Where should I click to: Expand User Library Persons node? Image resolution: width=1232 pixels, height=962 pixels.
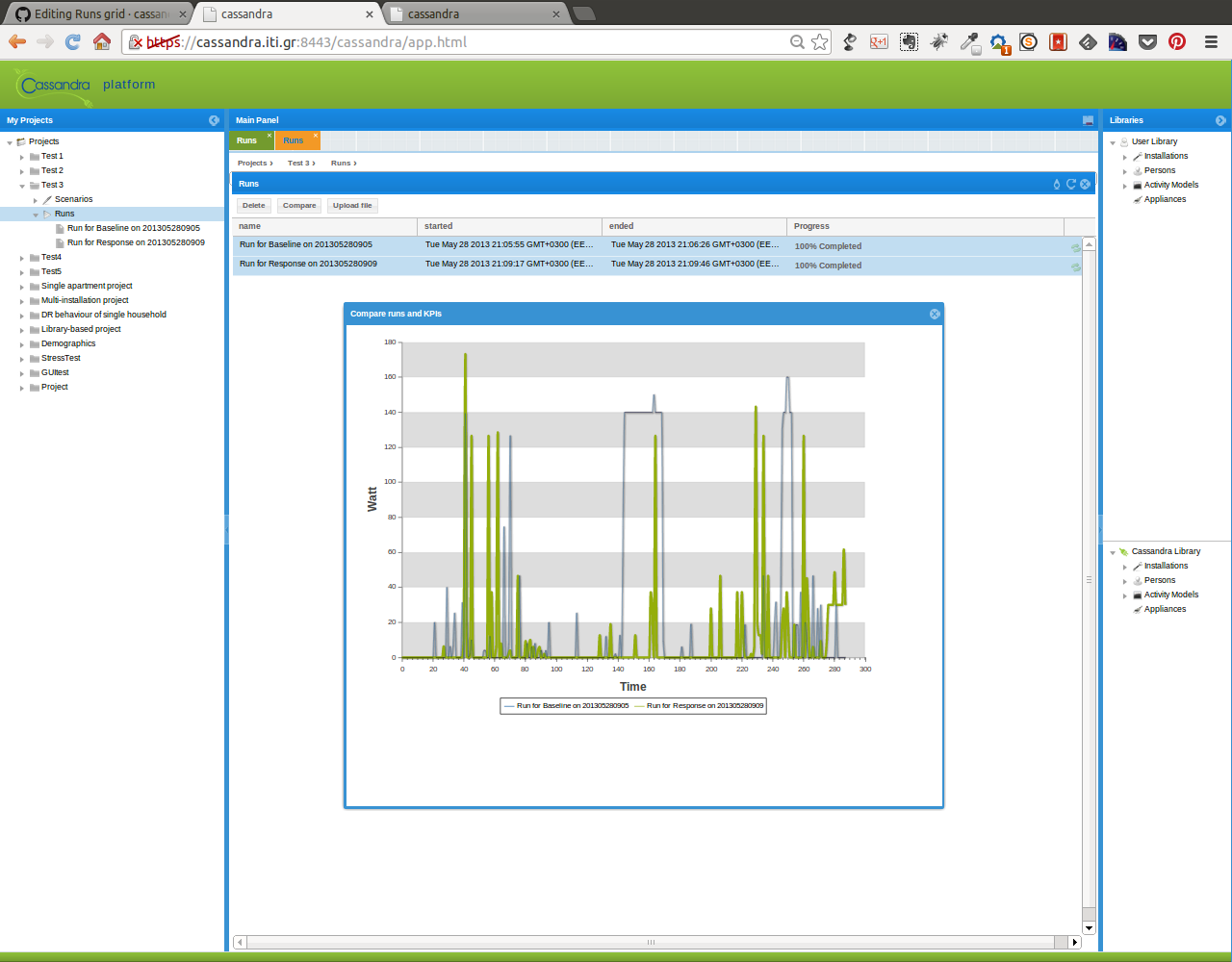point(1125,171)
